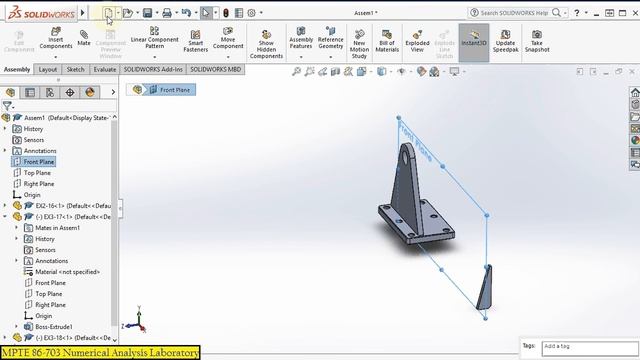Collapse the EX3-17<1> component
640x360 pixels.
[5, 217]
